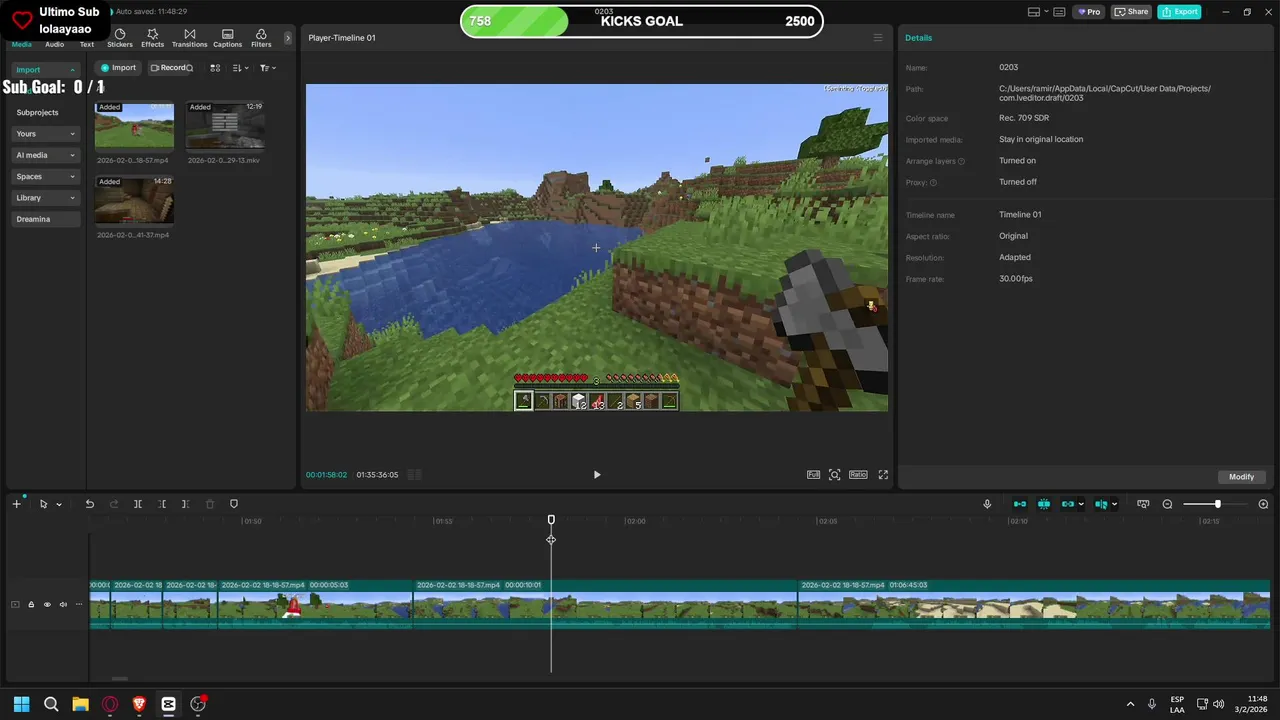Screen dimensions: 1280x720
Task: Expand the Library section
Action: click(45, 198)
